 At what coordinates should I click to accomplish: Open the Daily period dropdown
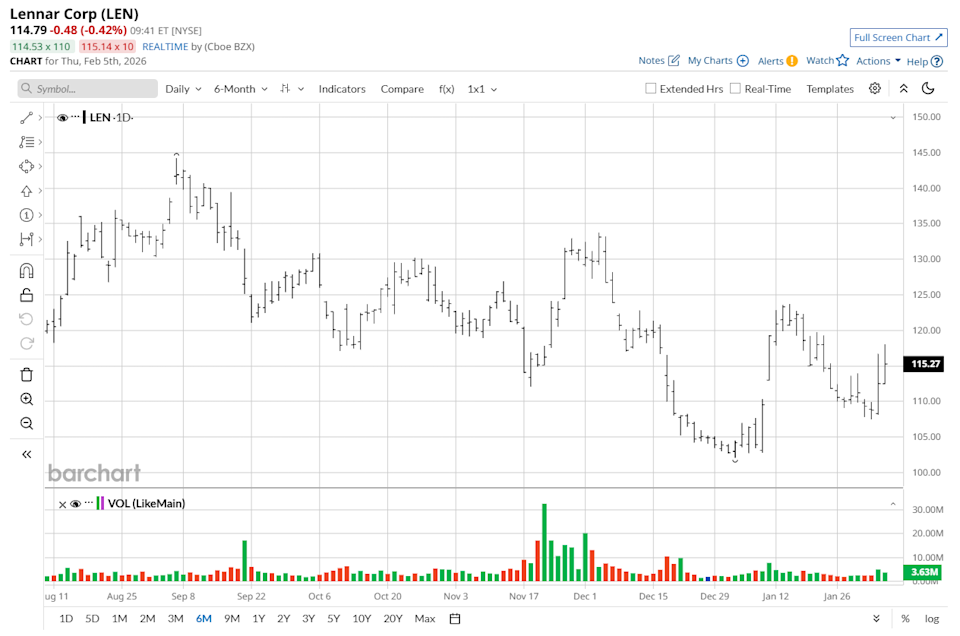[183, 89]
